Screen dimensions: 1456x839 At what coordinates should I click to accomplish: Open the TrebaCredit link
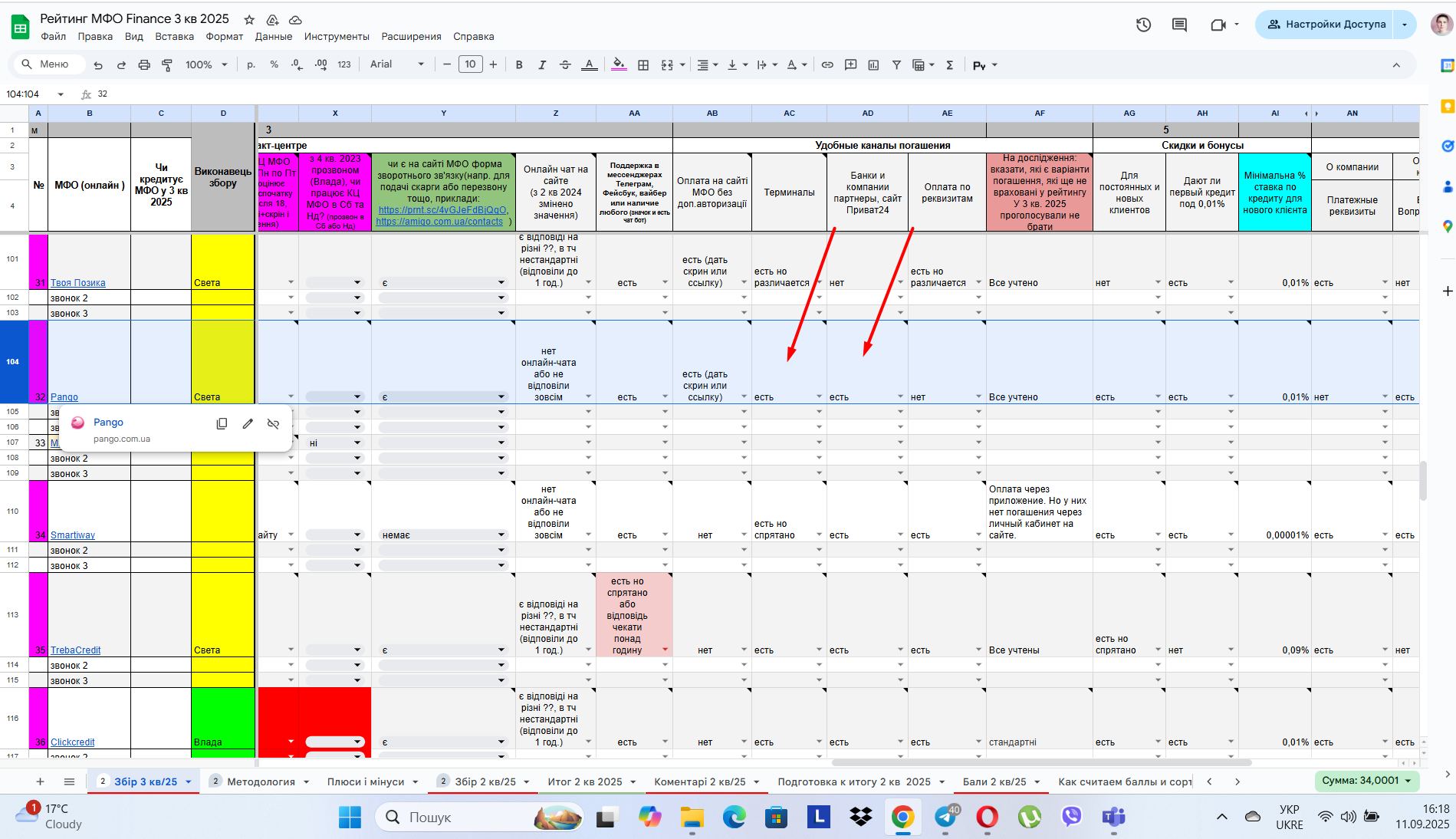(76, 650)
